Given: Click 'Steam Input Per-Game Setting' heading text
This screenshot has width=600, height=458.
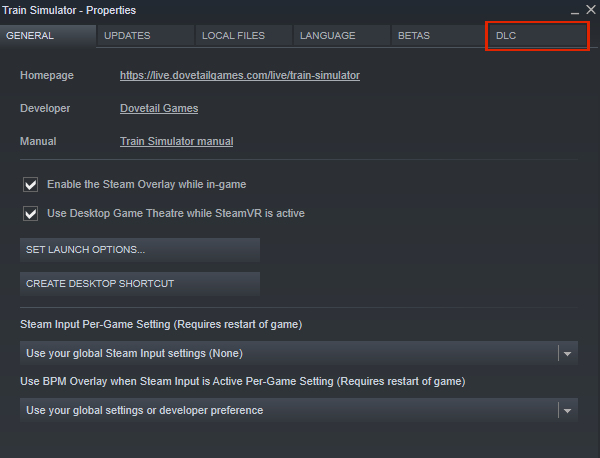Looking at the screenshot, I should tap(161, 324).
